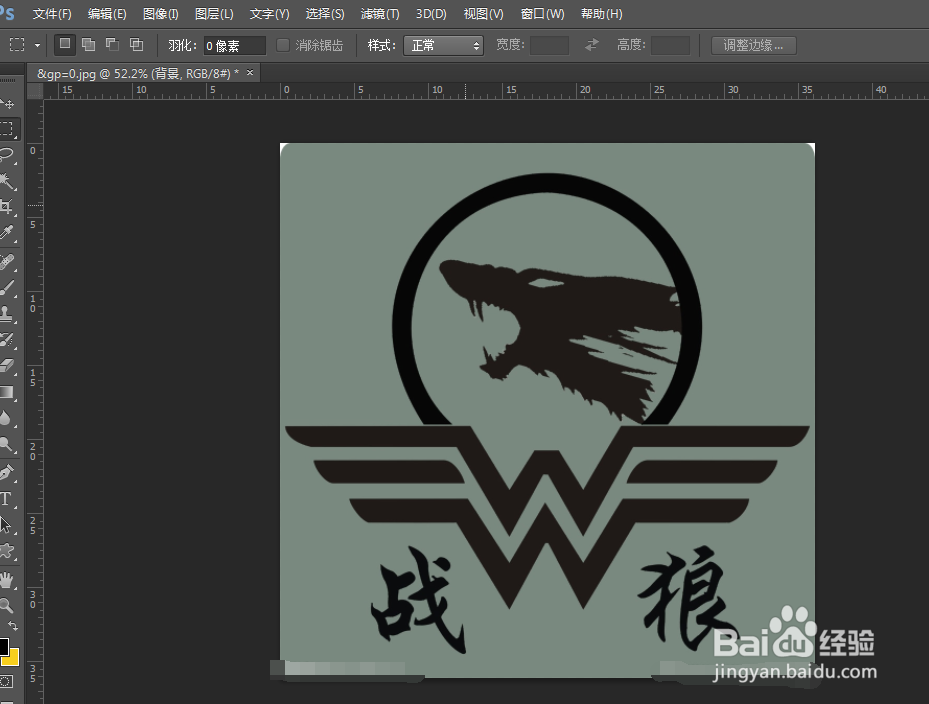Screen dimensions: 929x704
Task: Select the History Brush tool
Action: (x=8, y=340)
